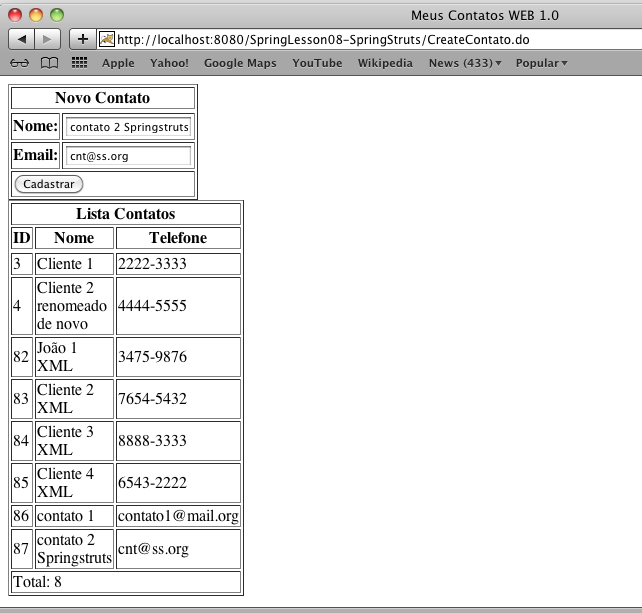
Task: Open Top Sites grid icon
Action: click(79, 63)
